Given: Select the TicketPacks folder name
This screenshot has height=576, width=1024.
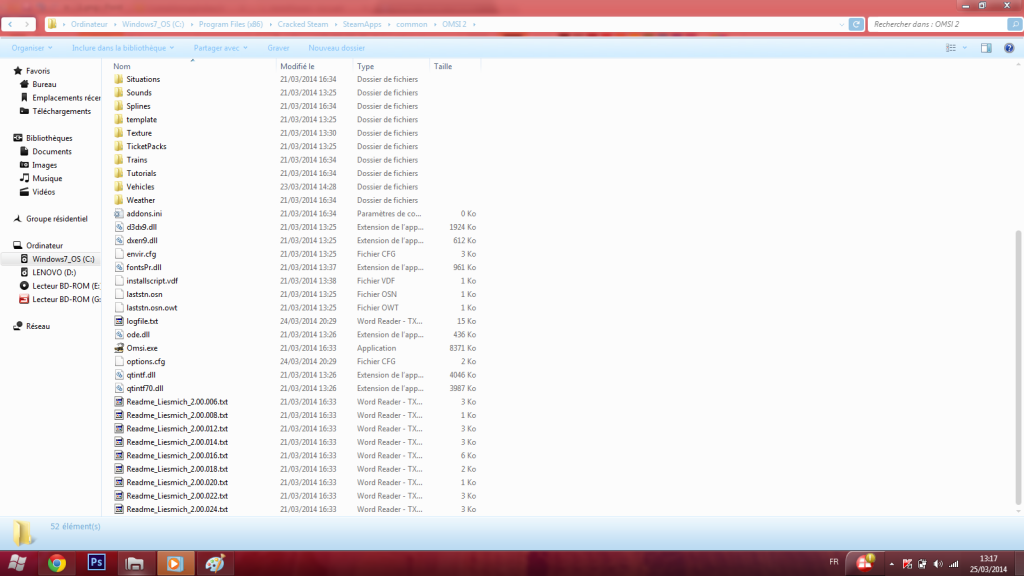Looking at the screenshot, I should click(146, 146).
